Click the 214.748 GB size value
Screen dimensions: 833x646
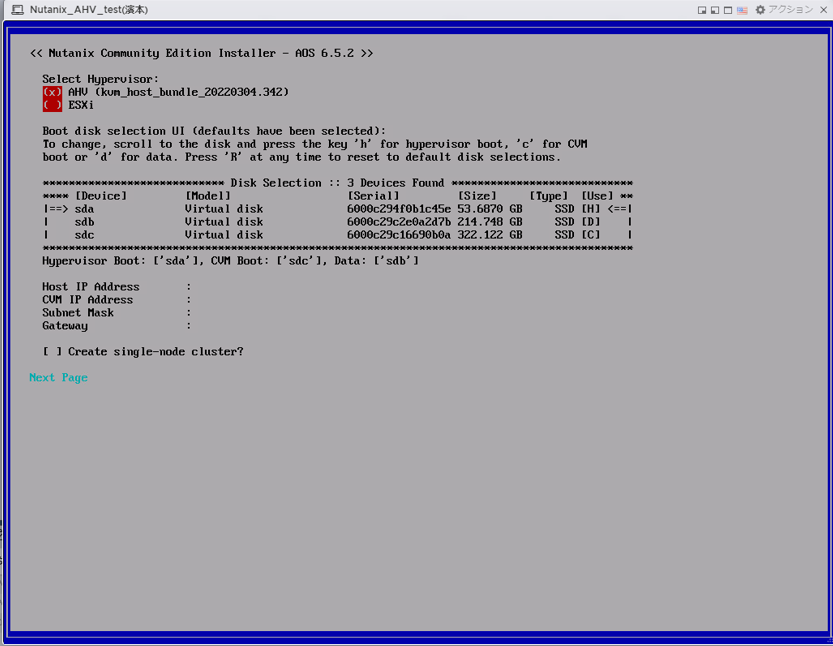[490, 222]
